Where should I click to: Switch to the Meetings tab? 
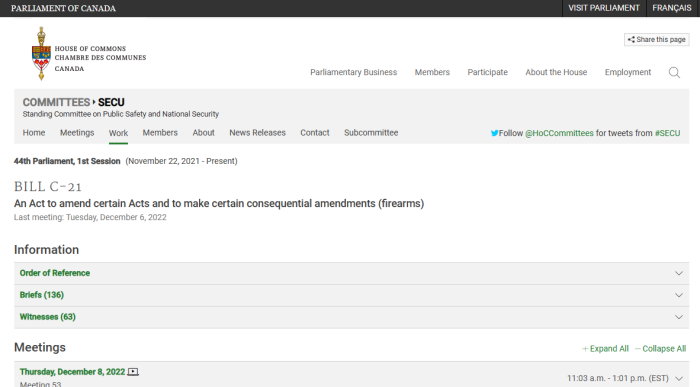[77, 133]
